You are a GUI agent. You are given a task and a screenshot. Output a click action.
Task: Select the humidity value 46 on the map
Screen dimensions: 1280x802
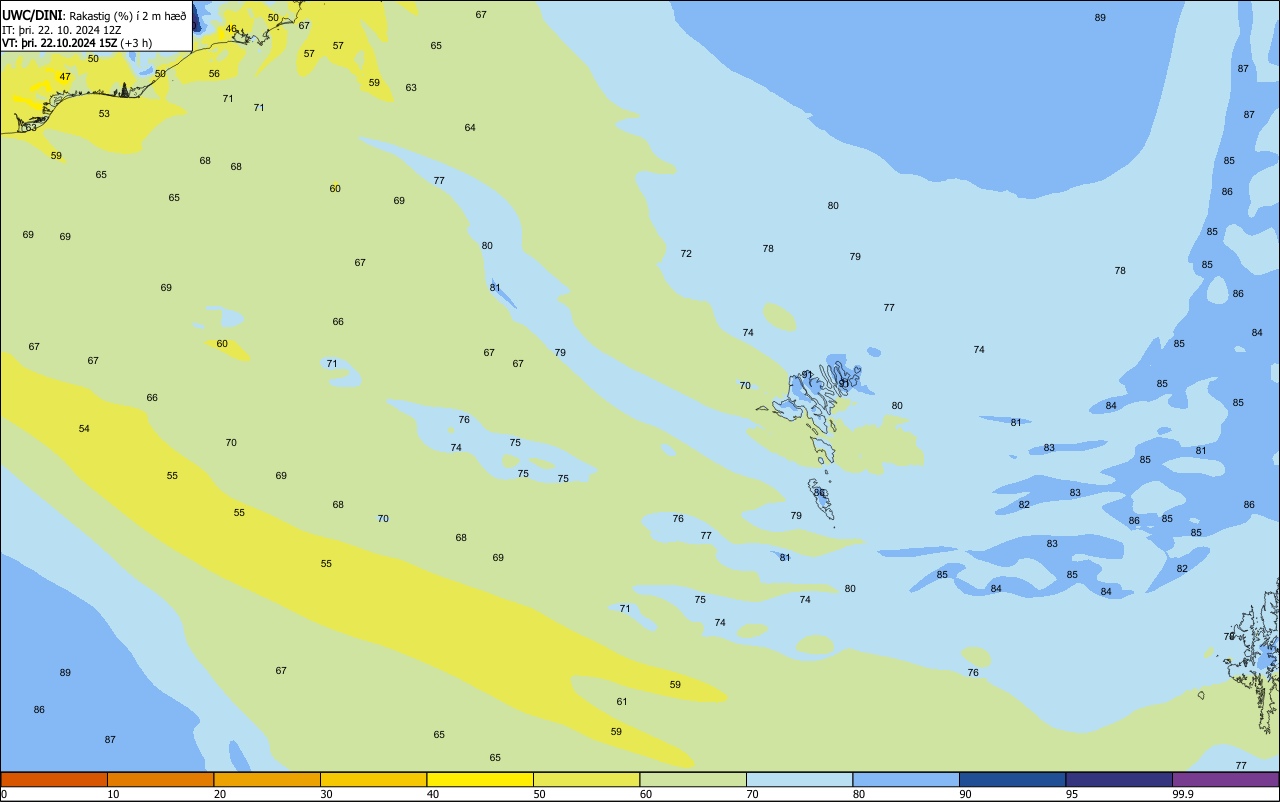(x=231, y=29)
